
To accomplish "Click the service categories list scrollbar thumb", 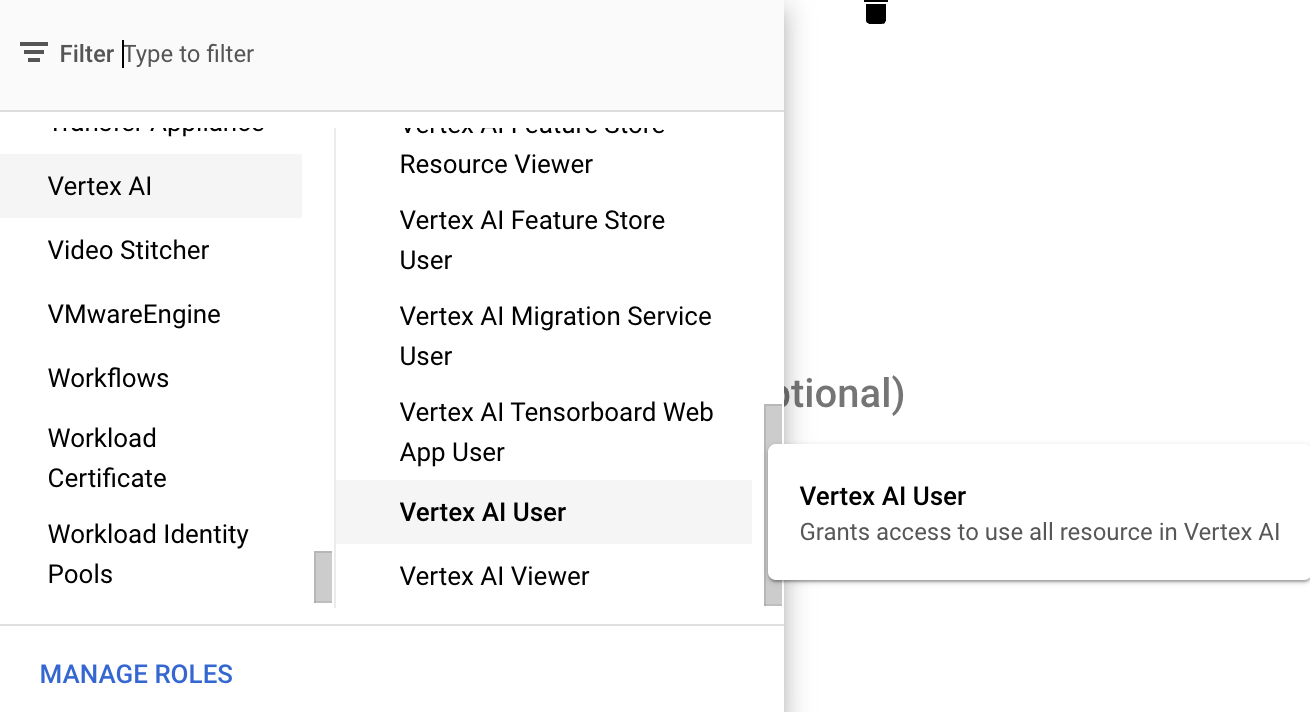I will click(x=323, y=577).
